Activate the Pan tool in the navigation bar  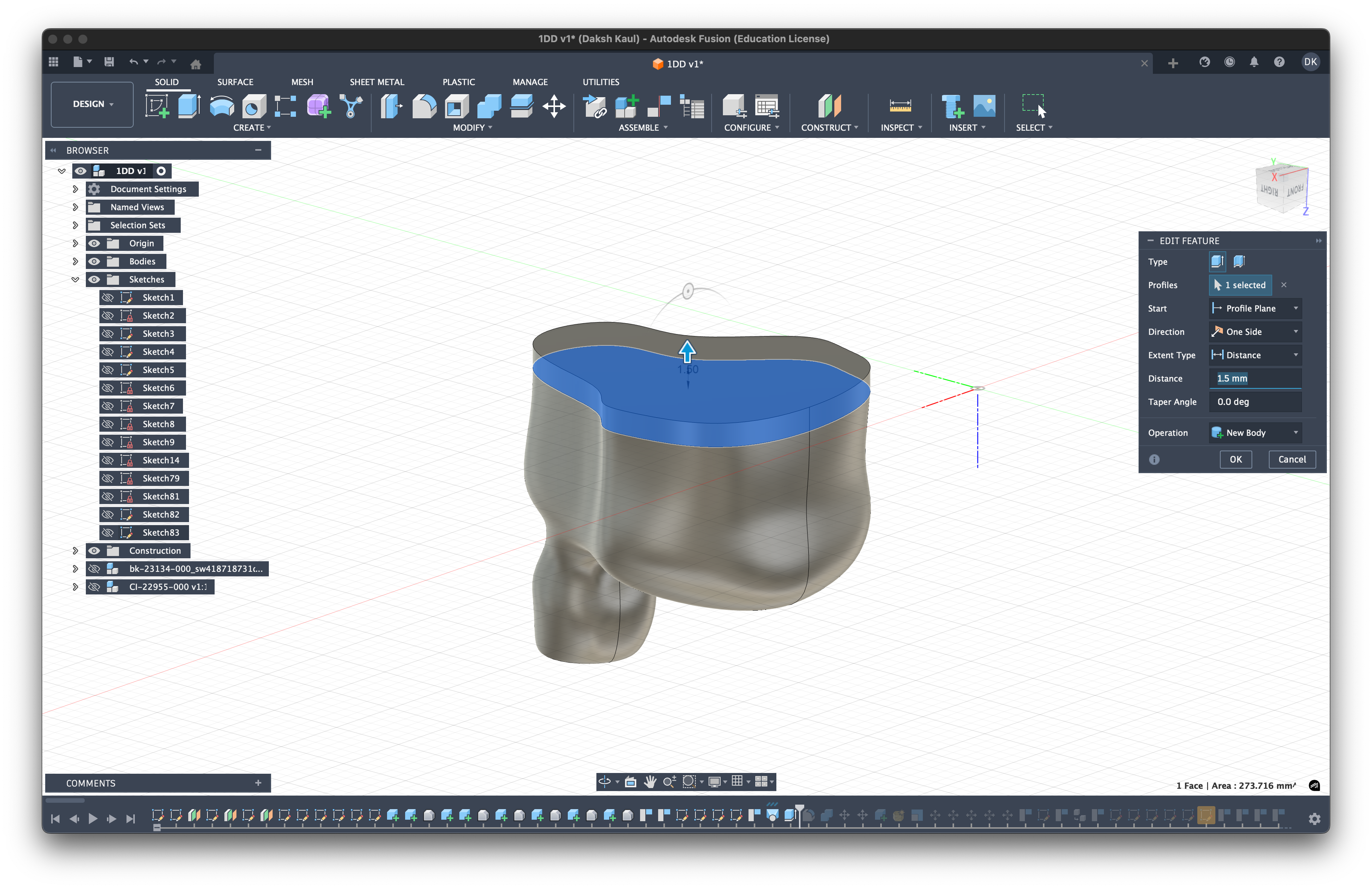(x=650, y=782)
